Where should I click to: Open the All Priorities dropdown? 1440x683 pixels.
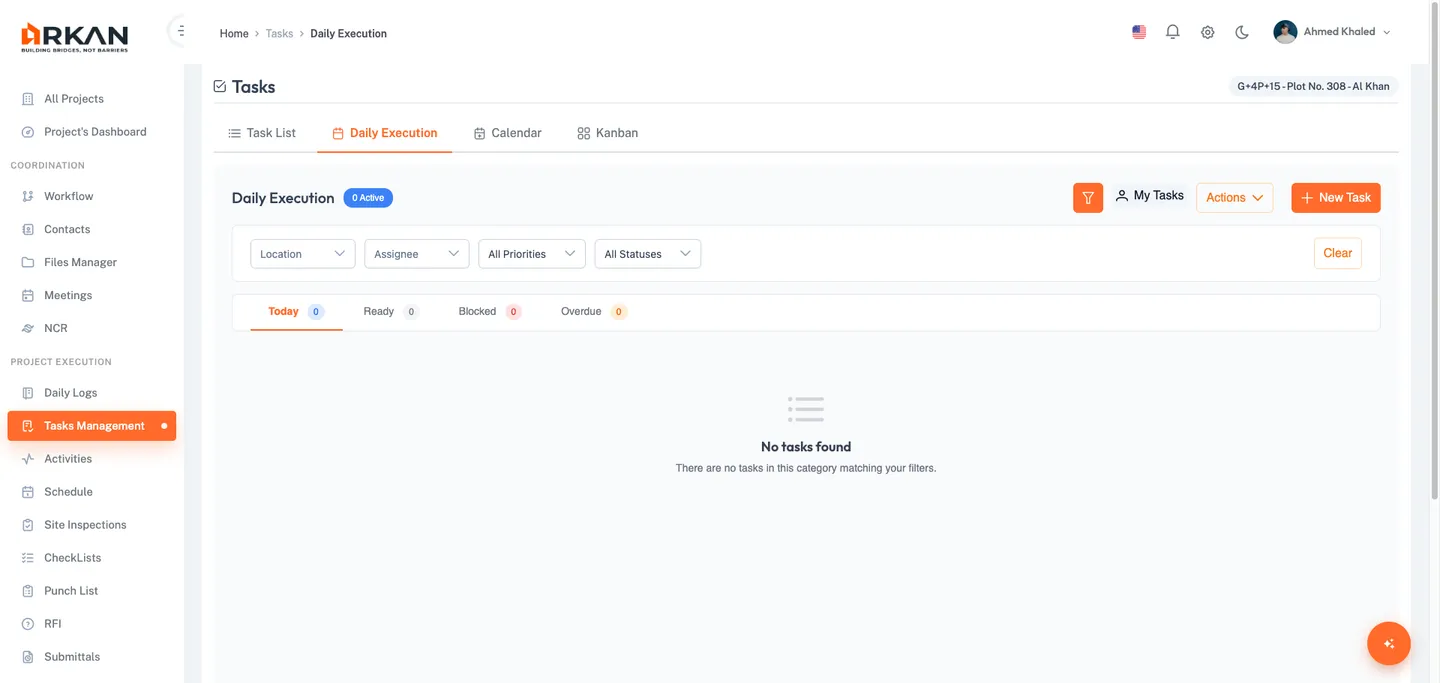click(531, 254)
